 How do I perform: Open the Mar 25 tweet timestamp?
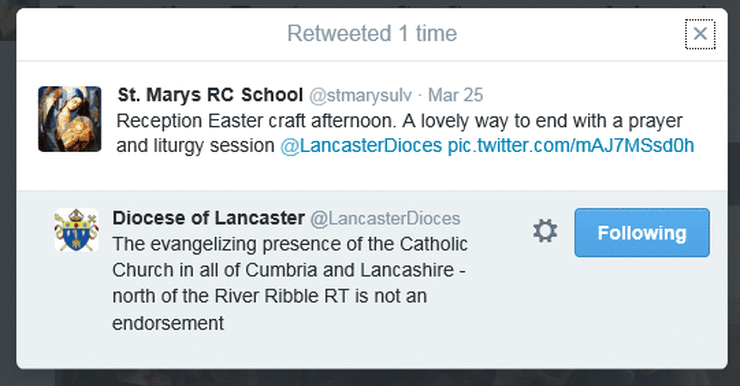(455, 95)
